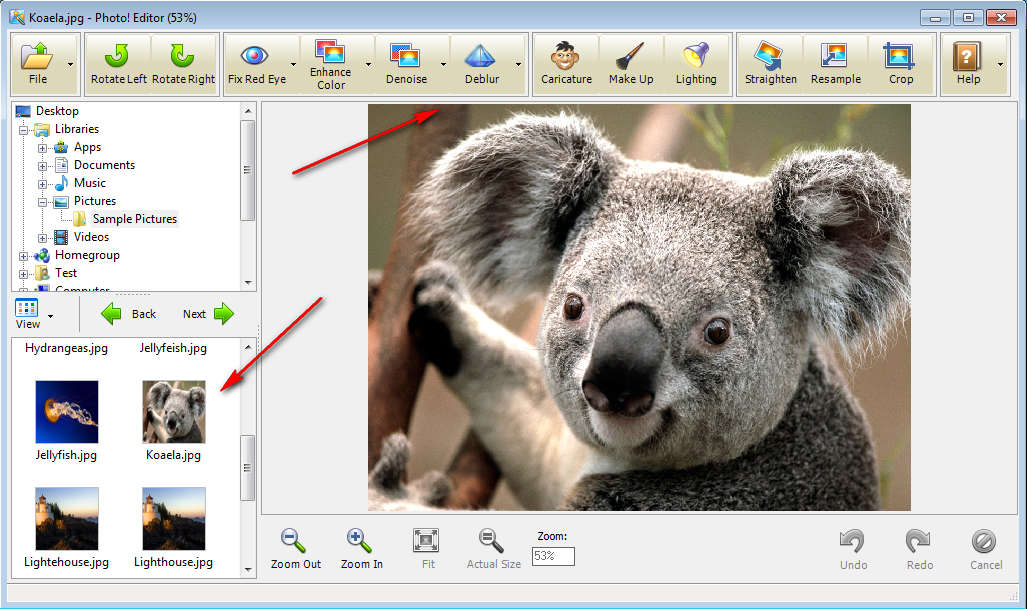
Task: Open the View mode dropdown
Action: (50, 316)
